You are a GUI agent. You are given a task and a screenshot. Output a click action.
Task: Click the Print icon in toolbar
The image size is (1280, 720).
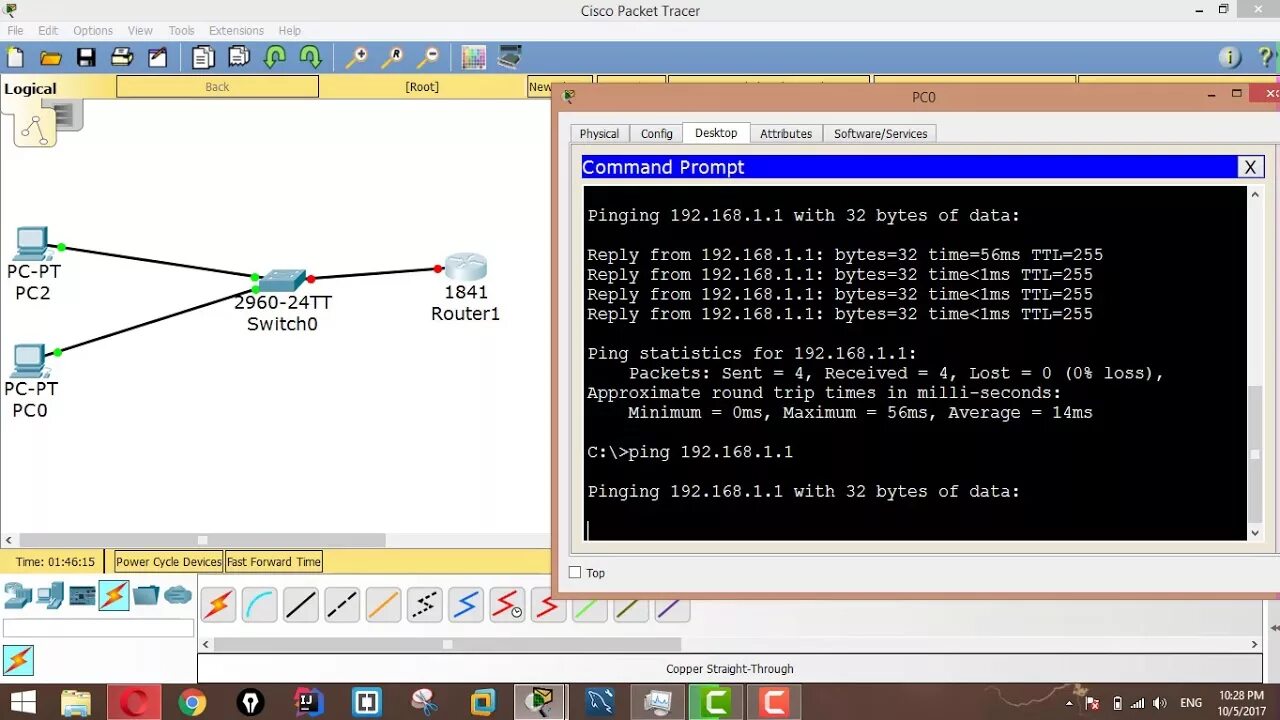click(122, 57)
